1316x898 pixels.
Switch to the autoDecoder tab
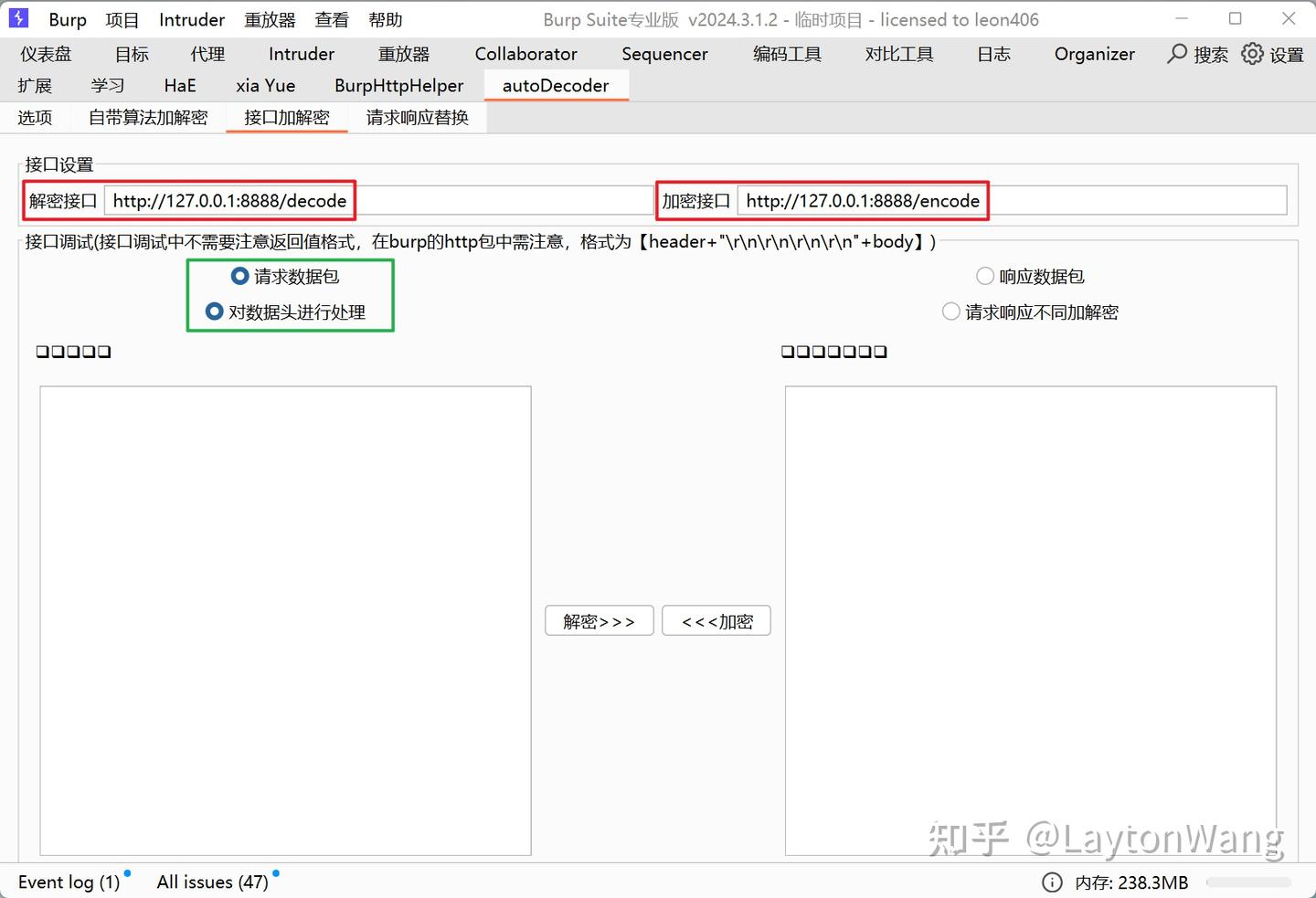[x=556, y=85]
